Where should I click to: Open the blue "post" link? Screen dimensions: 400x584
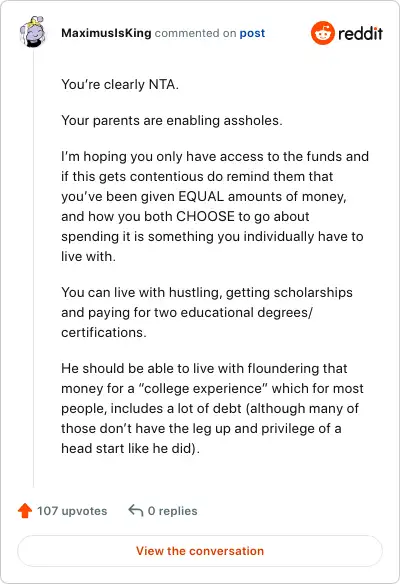252,33
